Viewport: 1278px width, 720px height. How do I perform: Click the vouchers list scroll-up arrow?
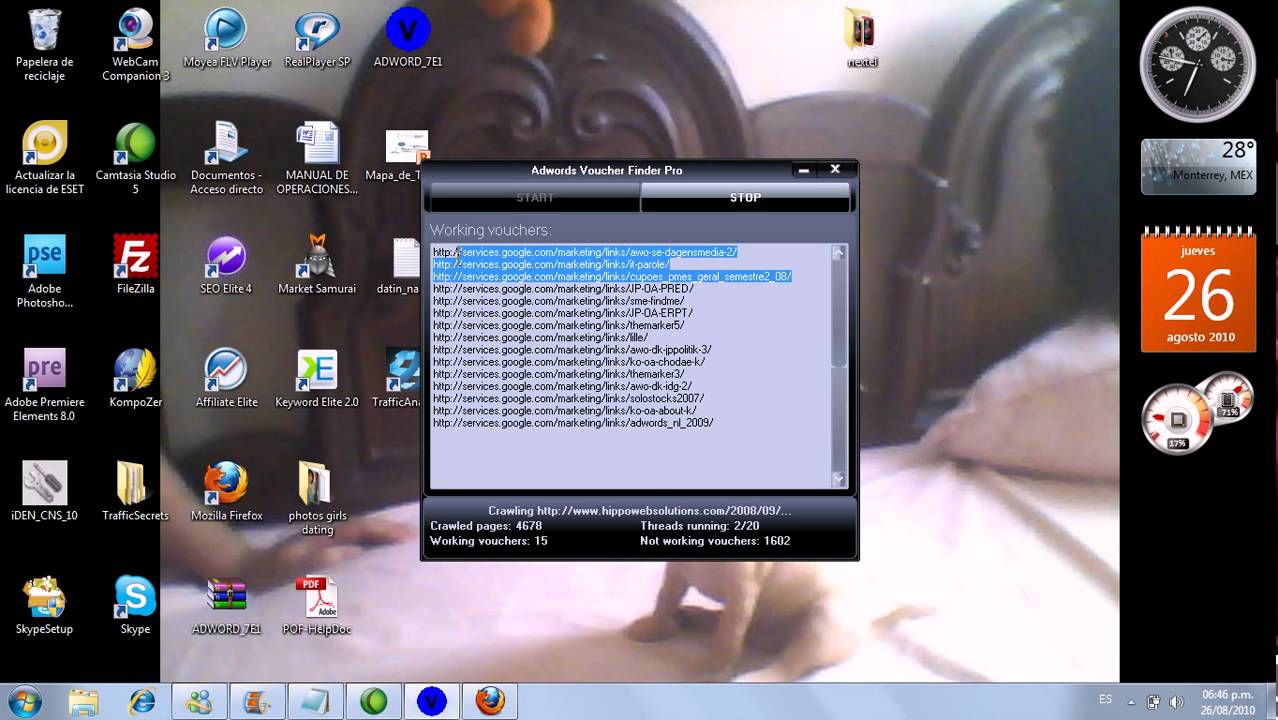click(x=838, y=252)
